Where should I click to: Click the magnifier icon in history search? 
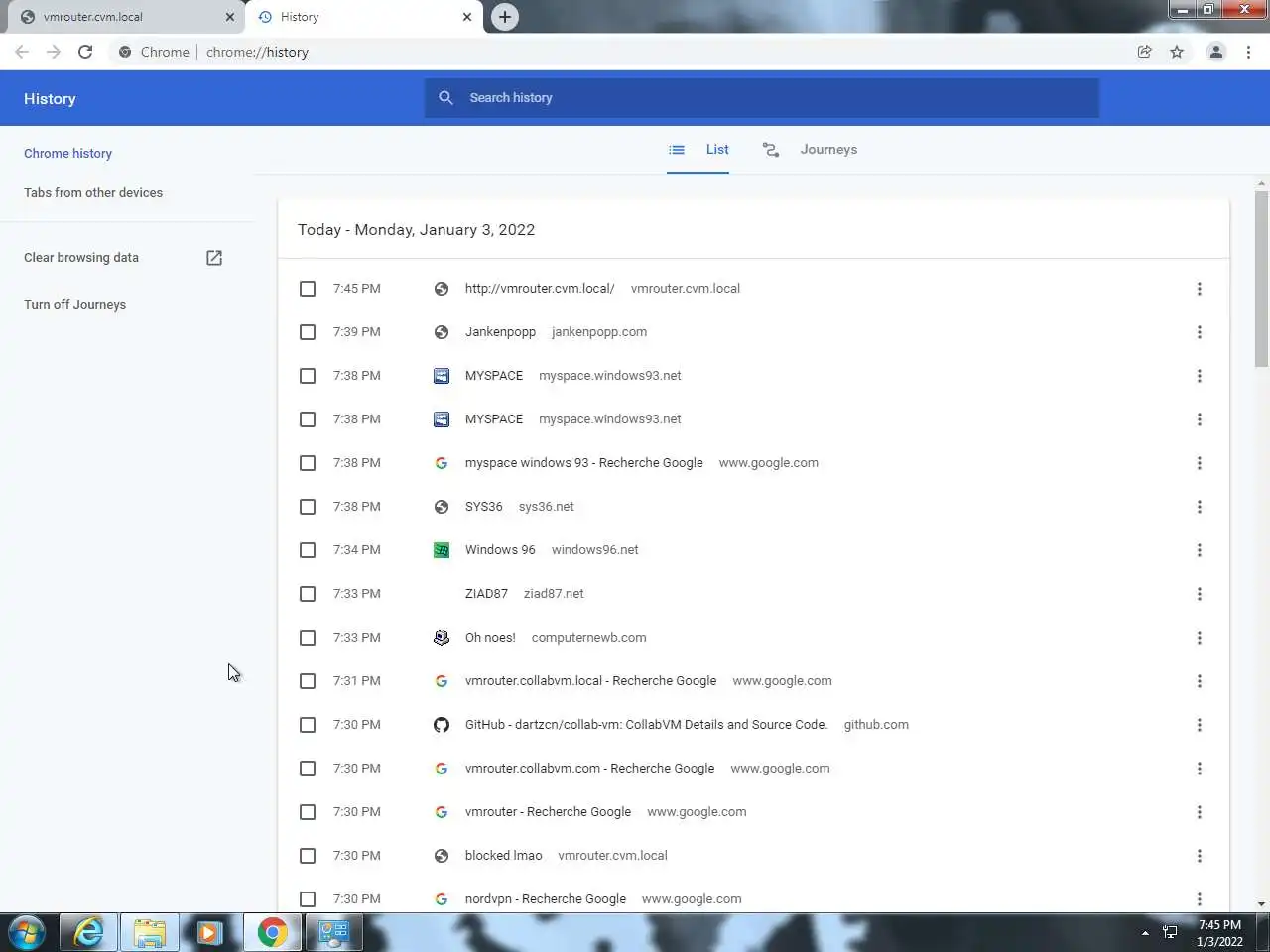coord(445,97)
